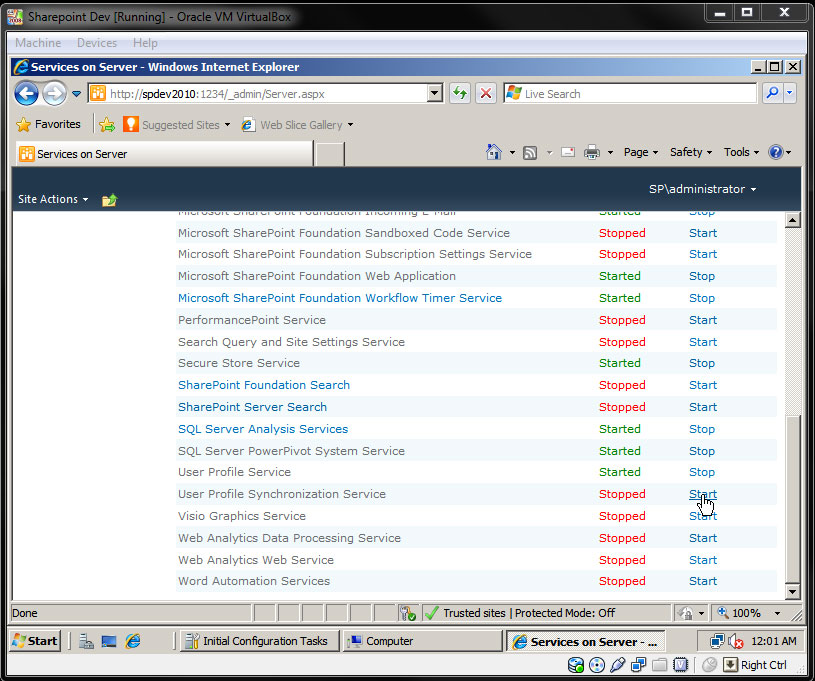This screenshot has height=681, width=815.
Task: Open VirtualBox Machine menu
Action: point(38,43)
